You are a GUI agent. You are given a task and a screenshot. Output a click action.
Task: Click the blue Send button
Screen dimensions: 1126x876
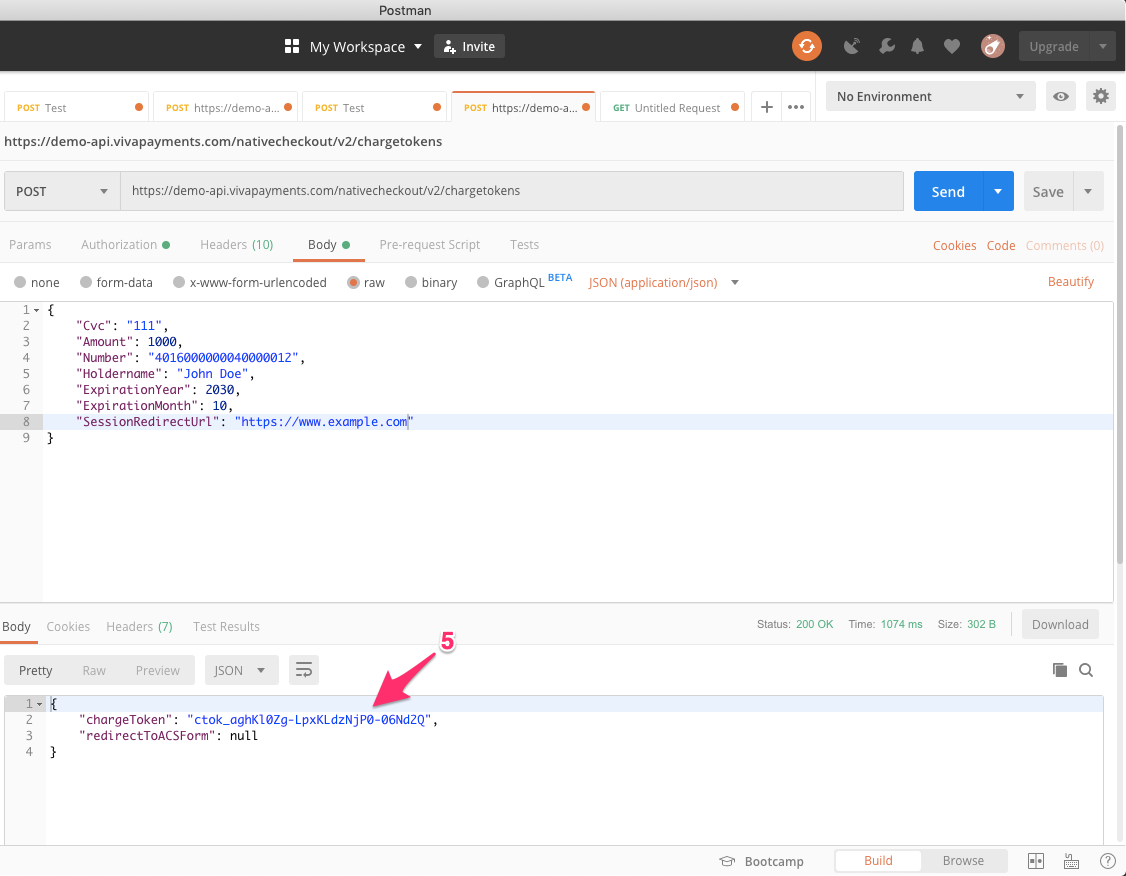[x=948, y=191]
